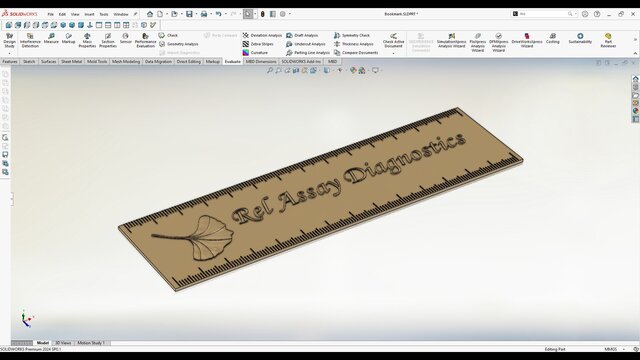Open the Design Study tool
Image resolution: width=640 pixels, height=360 pixels.
(9, 40)
